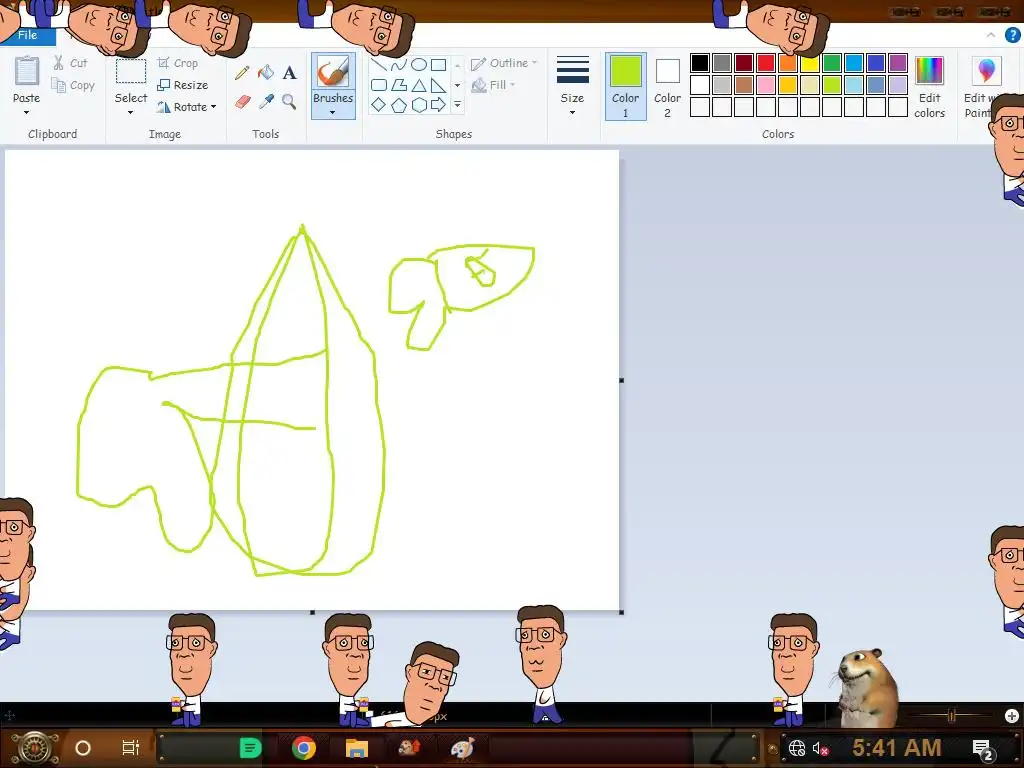This screenshot has width=1024, height=768.
Task: Open the Rotate dropdown
Action: [x=187, y=107]
